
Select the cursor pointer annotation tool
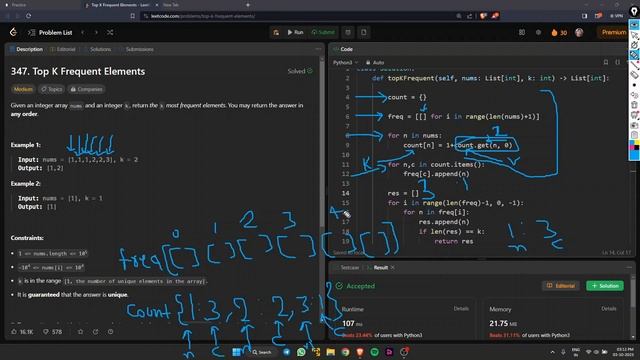tap(634, 35)
